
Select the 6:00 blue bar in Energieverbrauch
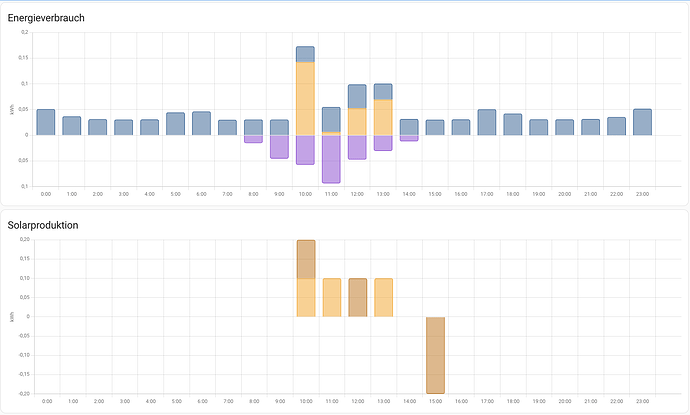click(x=201, y=123)
